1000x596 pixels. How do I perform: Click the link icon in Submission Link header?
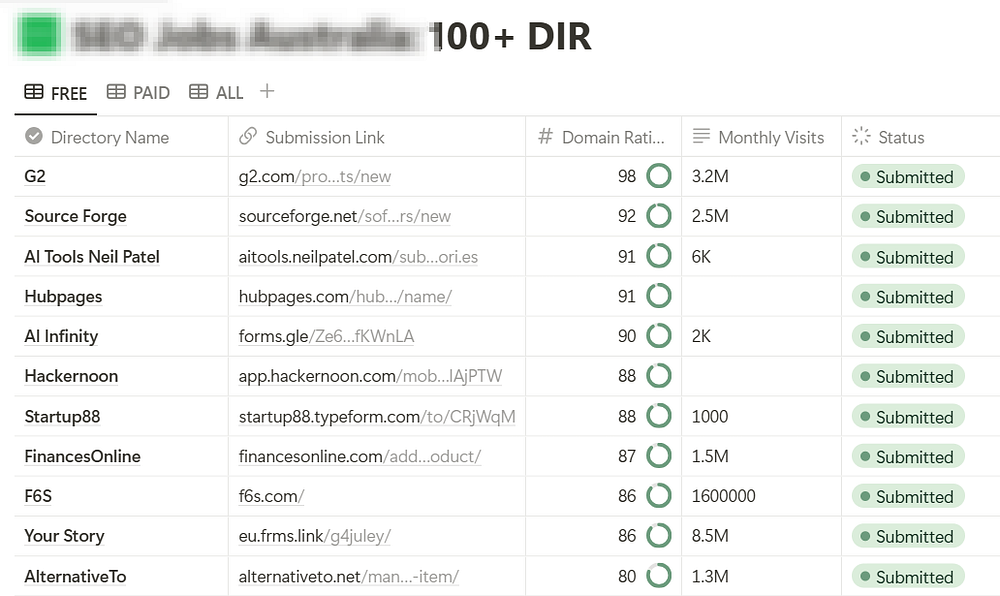pyautogui.click(x=247, y=136)
